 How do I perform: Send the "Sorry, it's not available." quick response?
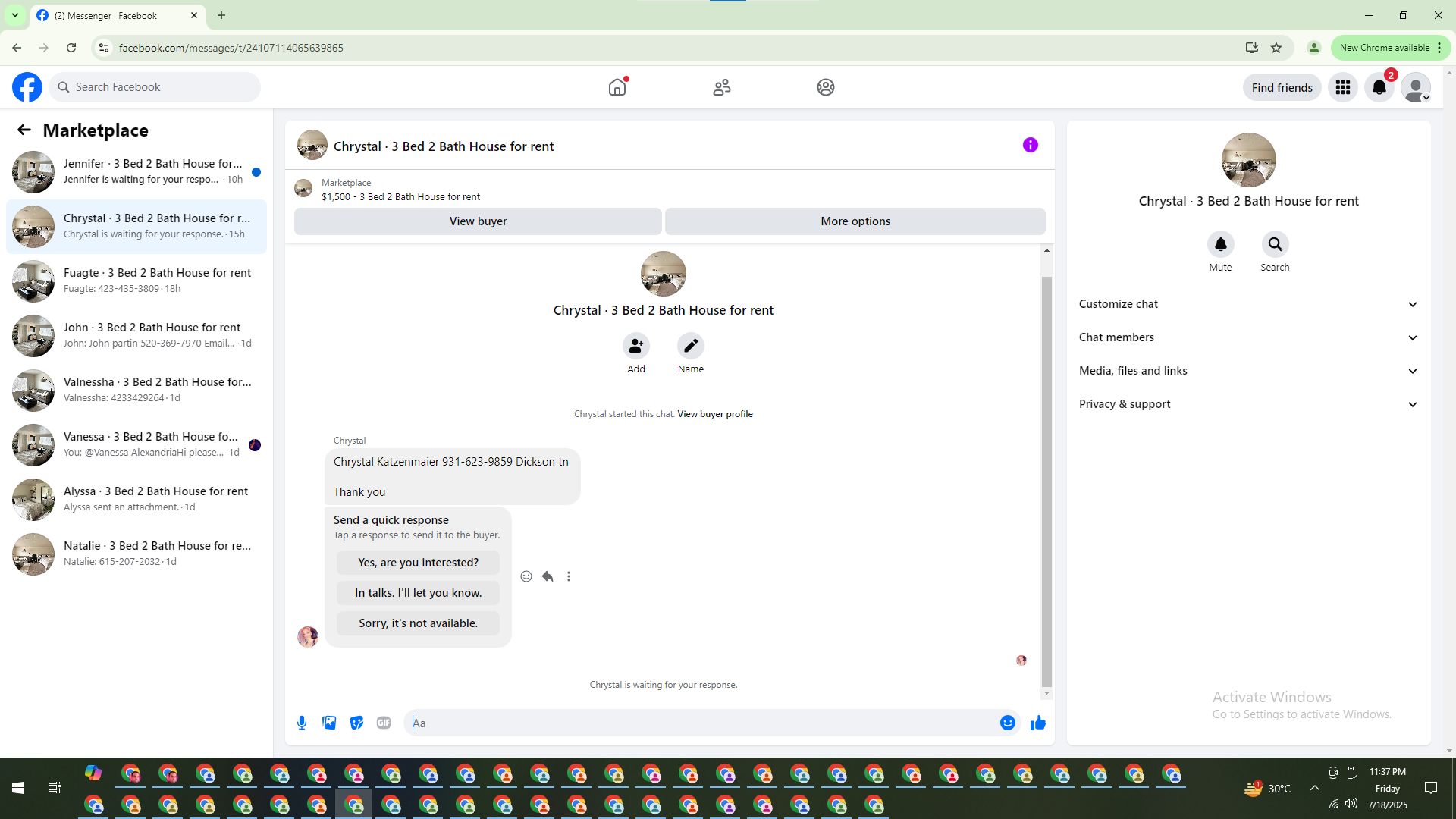point(418,623)
